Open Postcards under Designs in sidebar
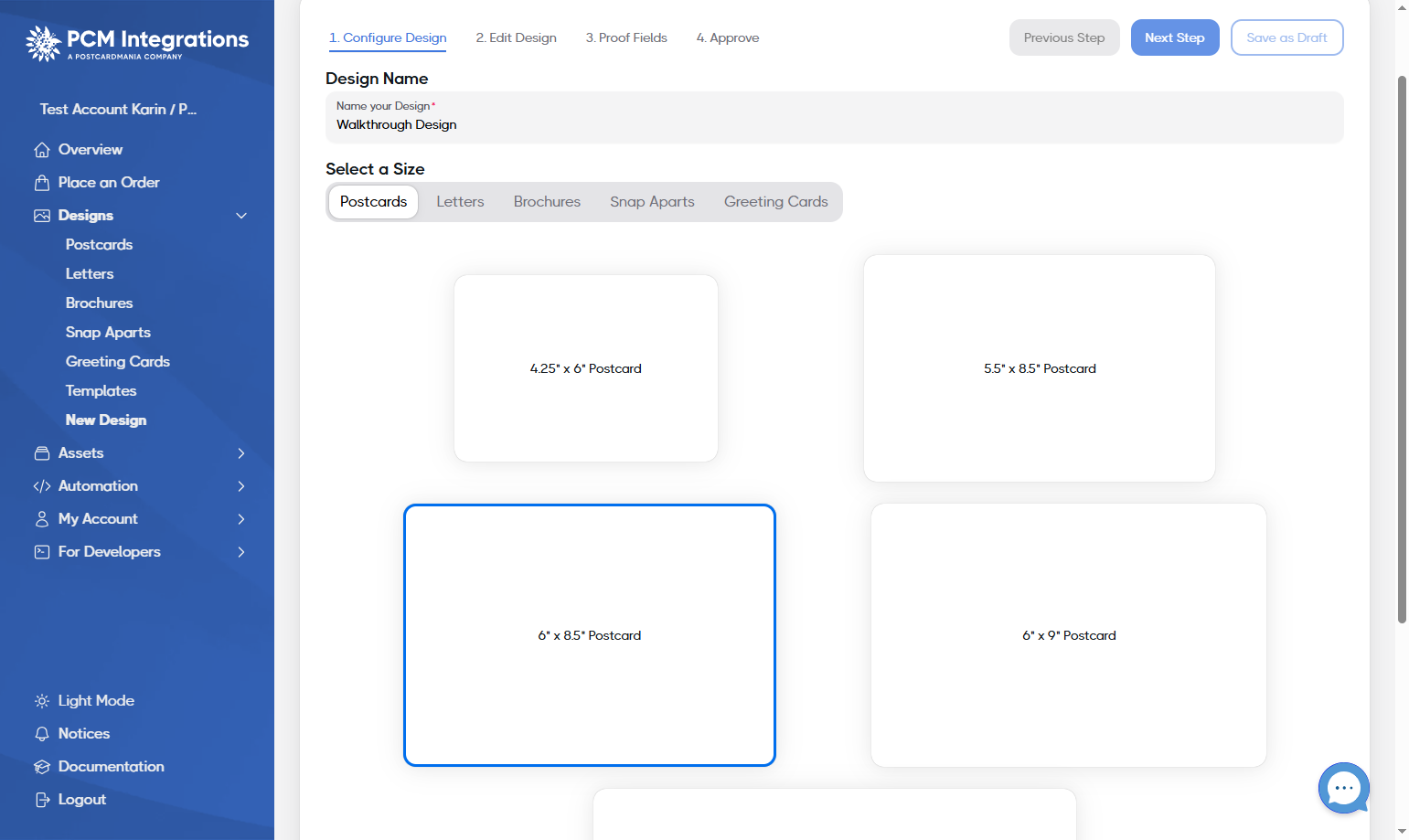 tap(99, 245)
